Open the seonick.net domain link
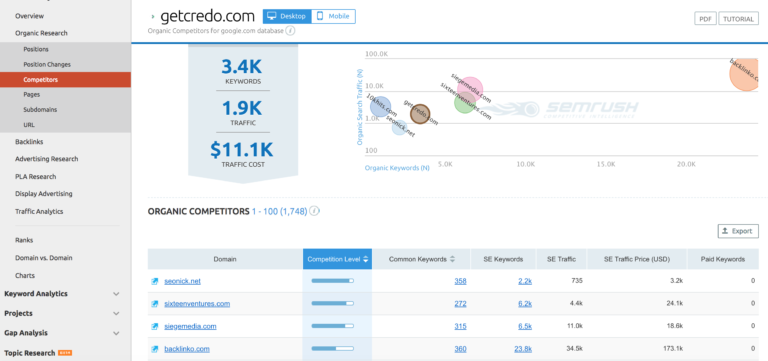 182,281
